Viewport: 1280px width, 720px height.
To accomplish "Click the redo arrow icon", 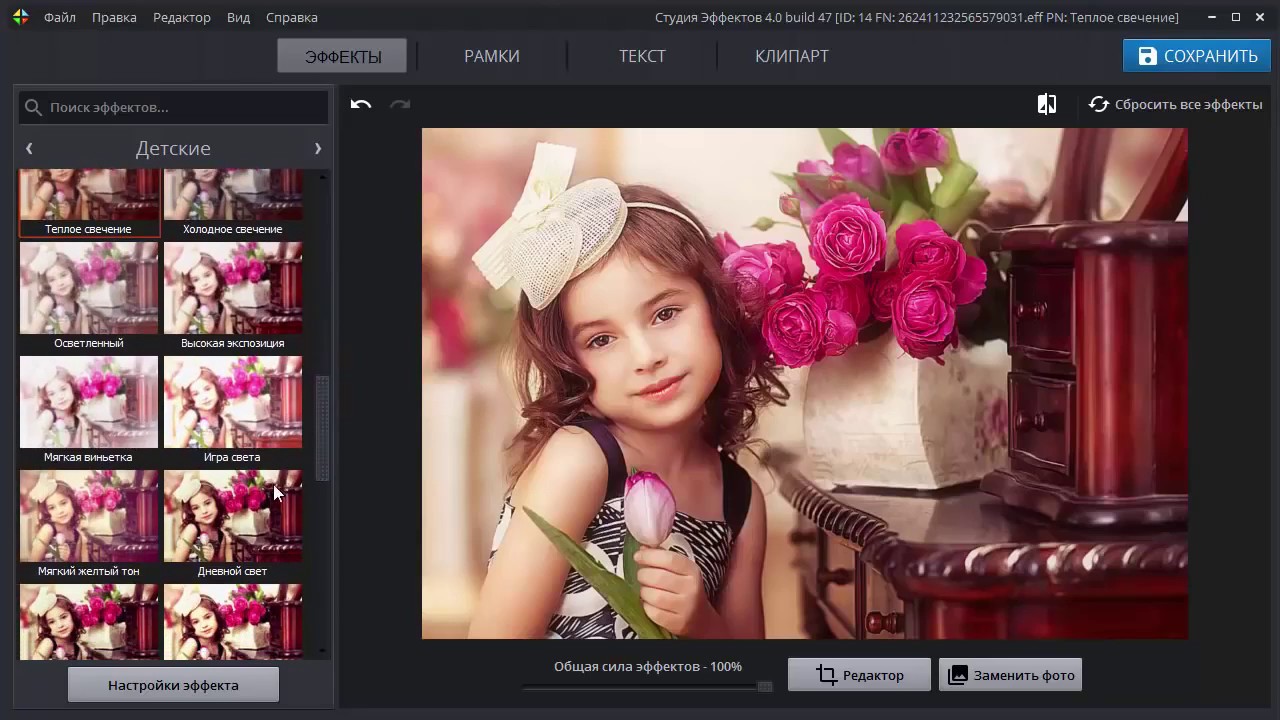I will 400,104.
